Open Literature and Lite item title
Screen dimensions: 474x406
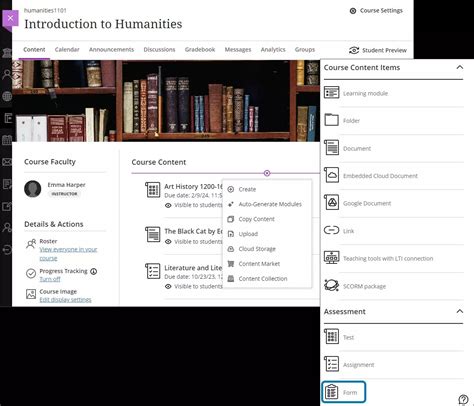(x=193, y=268)
